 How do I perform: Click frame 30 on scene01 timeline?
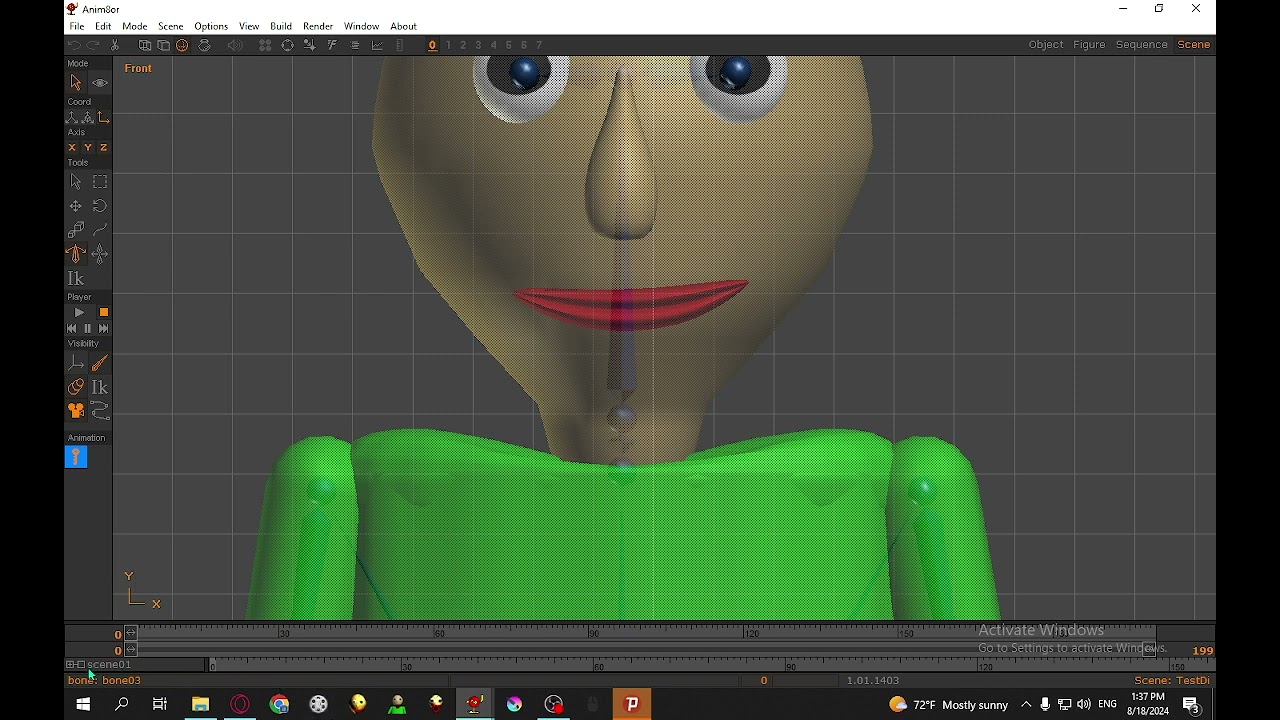(407, 666)
